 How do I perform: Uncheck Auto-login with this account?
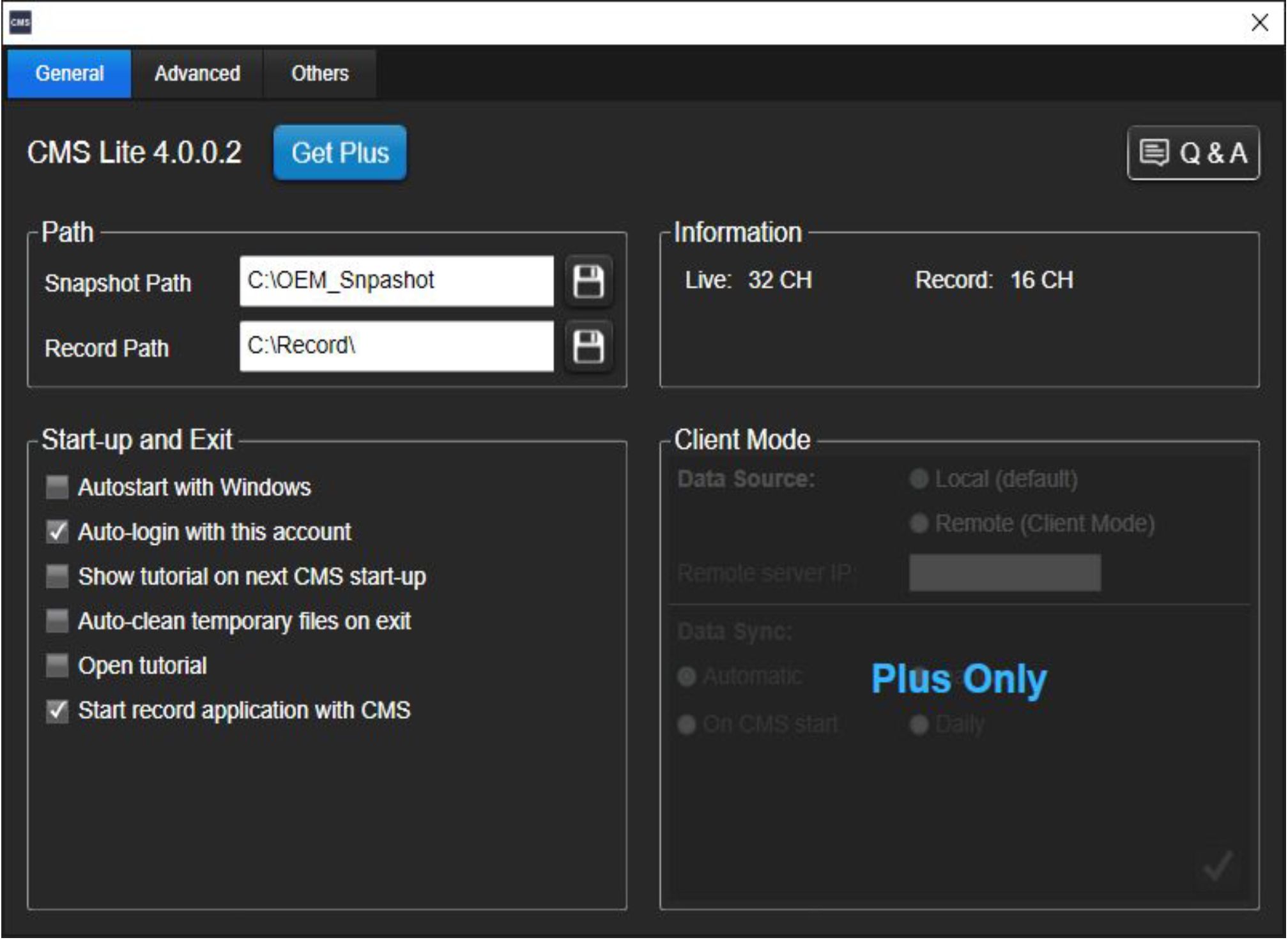tap(57, 531)
